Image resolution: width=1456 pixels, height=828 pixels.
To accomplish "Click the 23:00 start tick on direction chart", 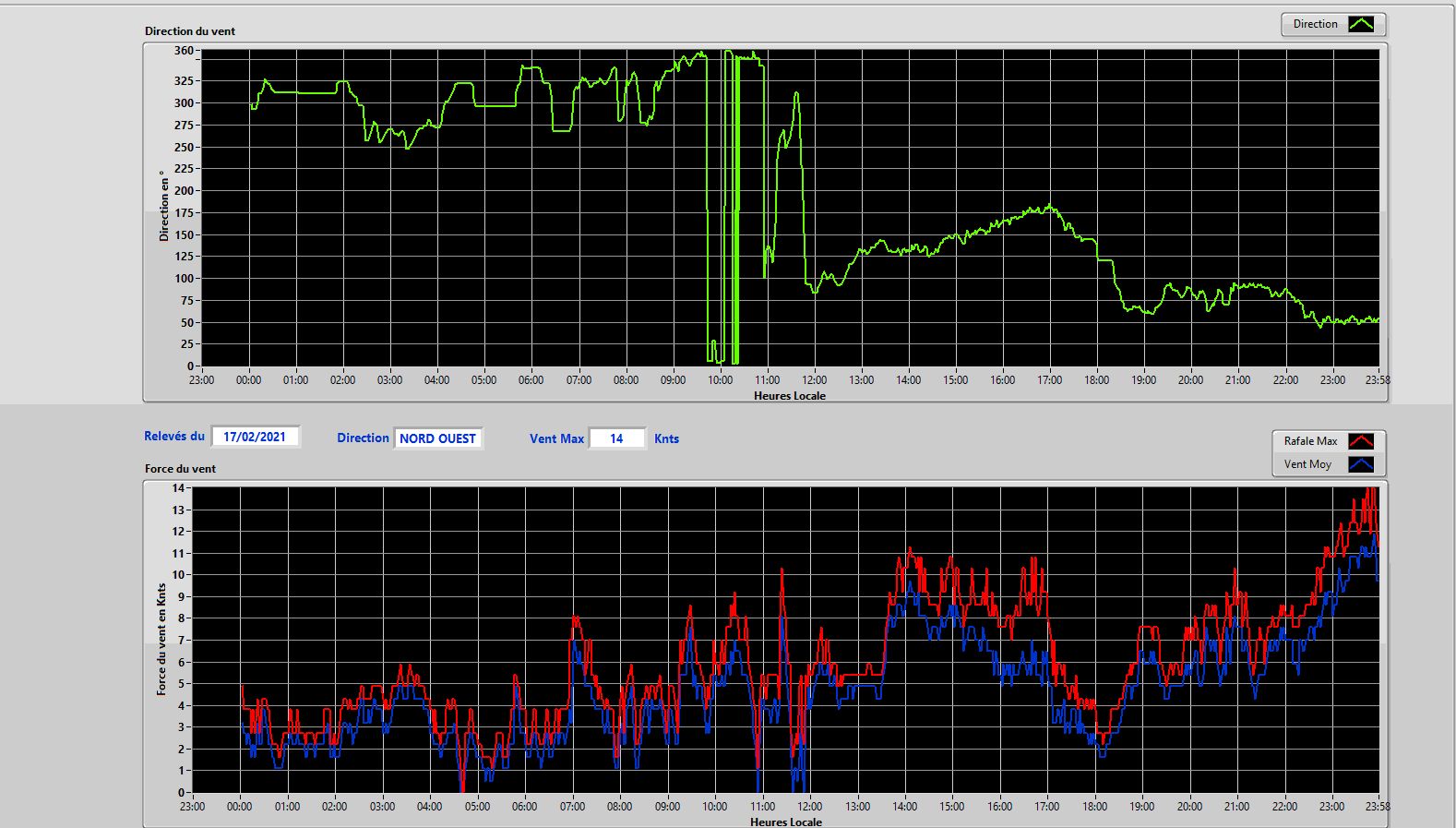I will tap(201, 380).
